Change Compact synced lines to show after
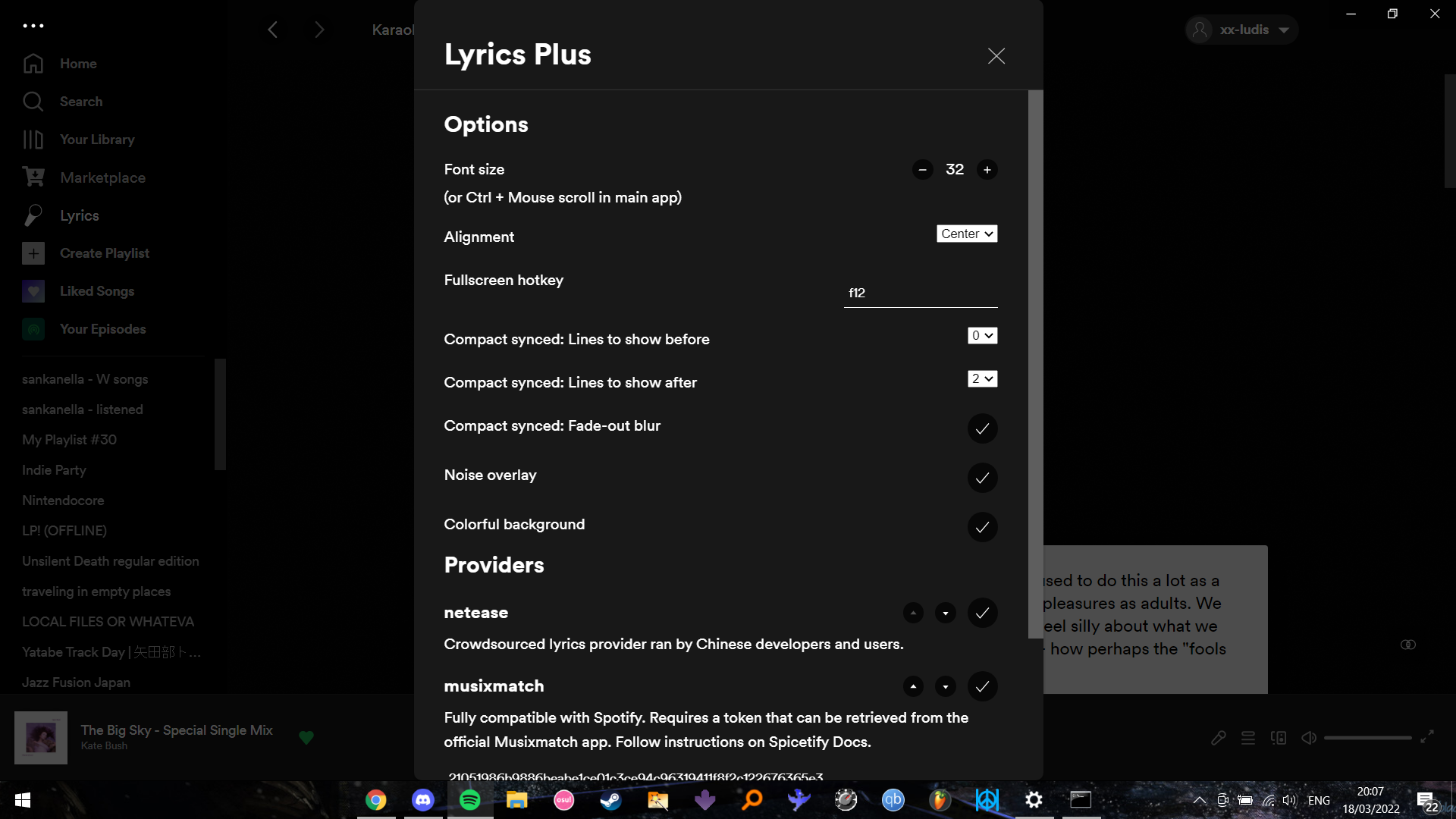 point(982,378)
